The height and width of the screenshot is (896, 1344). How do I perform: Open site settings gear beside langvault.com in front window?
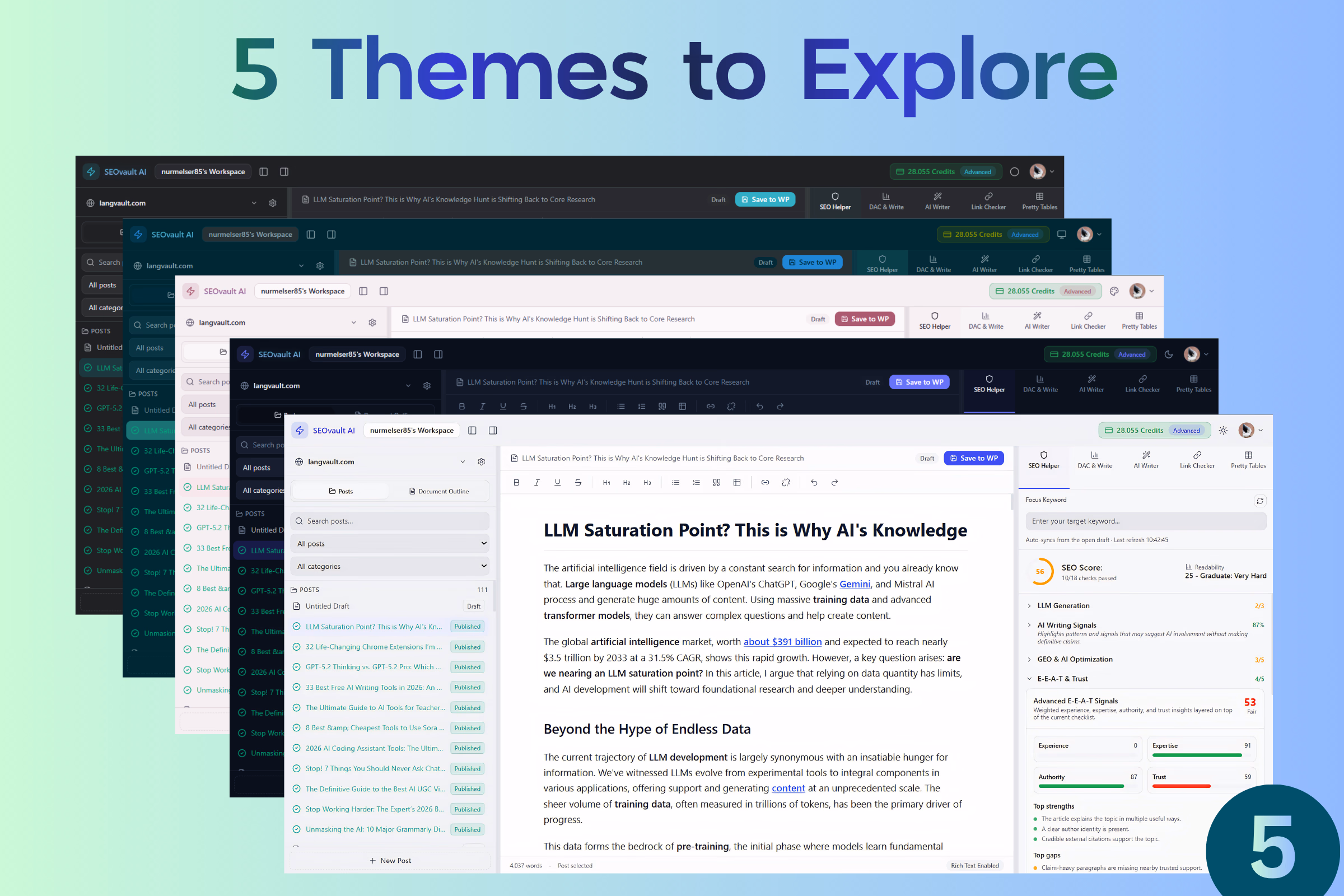(481, 461)
